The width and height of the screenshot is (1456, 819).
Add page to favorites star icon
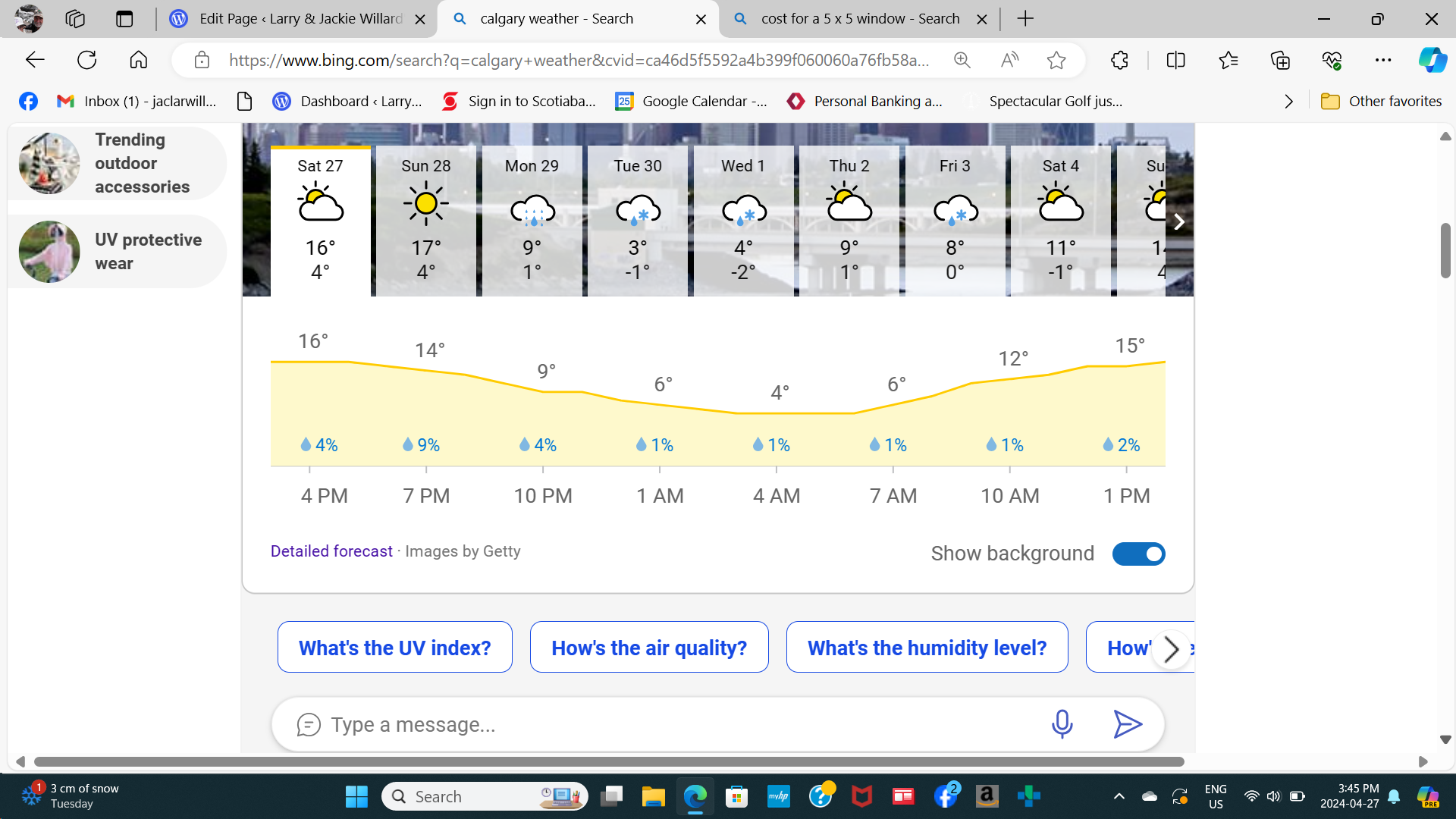tap(1056, 60)
